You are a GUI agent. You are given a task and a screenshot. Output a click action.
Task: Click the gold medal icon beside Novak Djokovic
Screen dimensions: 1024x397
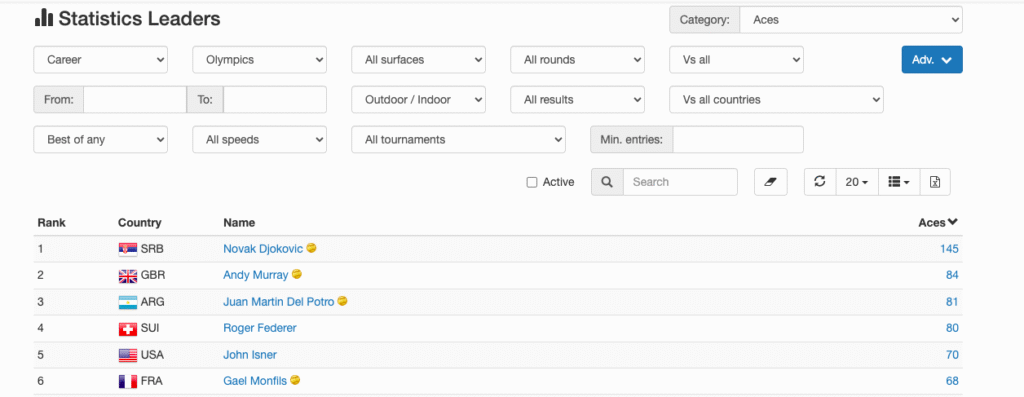[x=312, y=248]
